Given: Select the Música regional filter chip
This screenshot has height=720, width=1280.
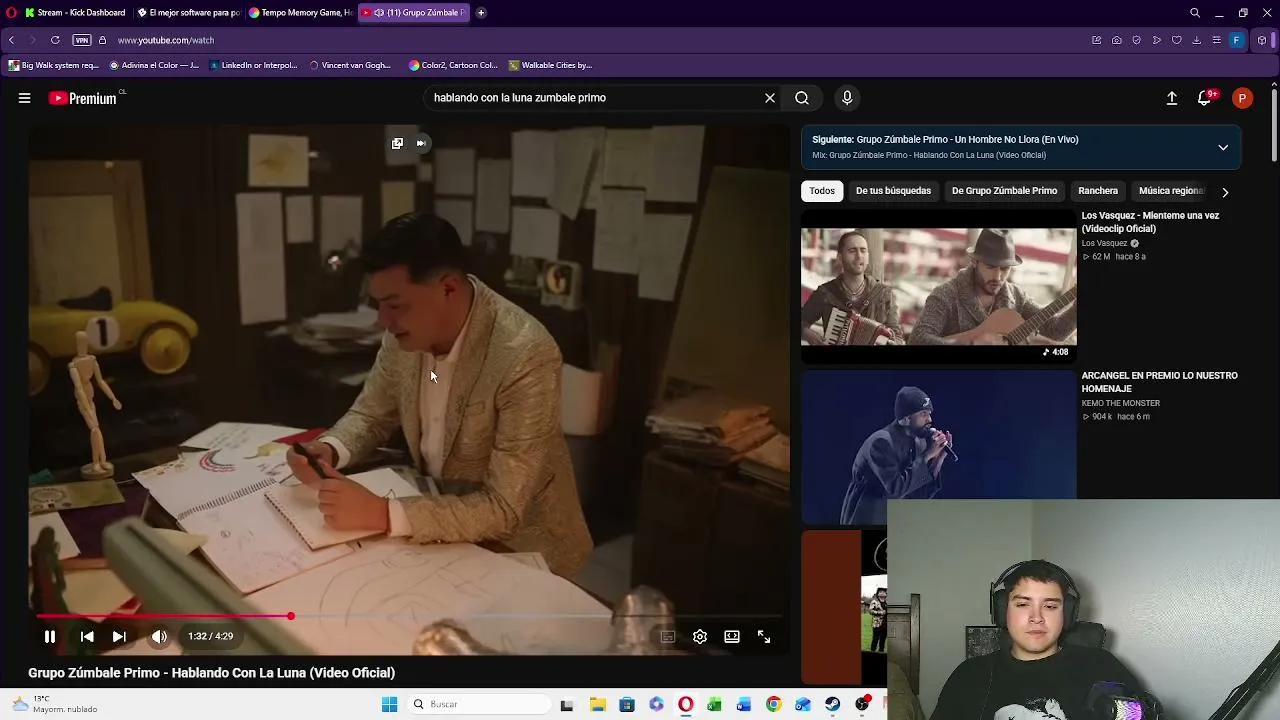Looking at the screenshot, I should 1171,191.
